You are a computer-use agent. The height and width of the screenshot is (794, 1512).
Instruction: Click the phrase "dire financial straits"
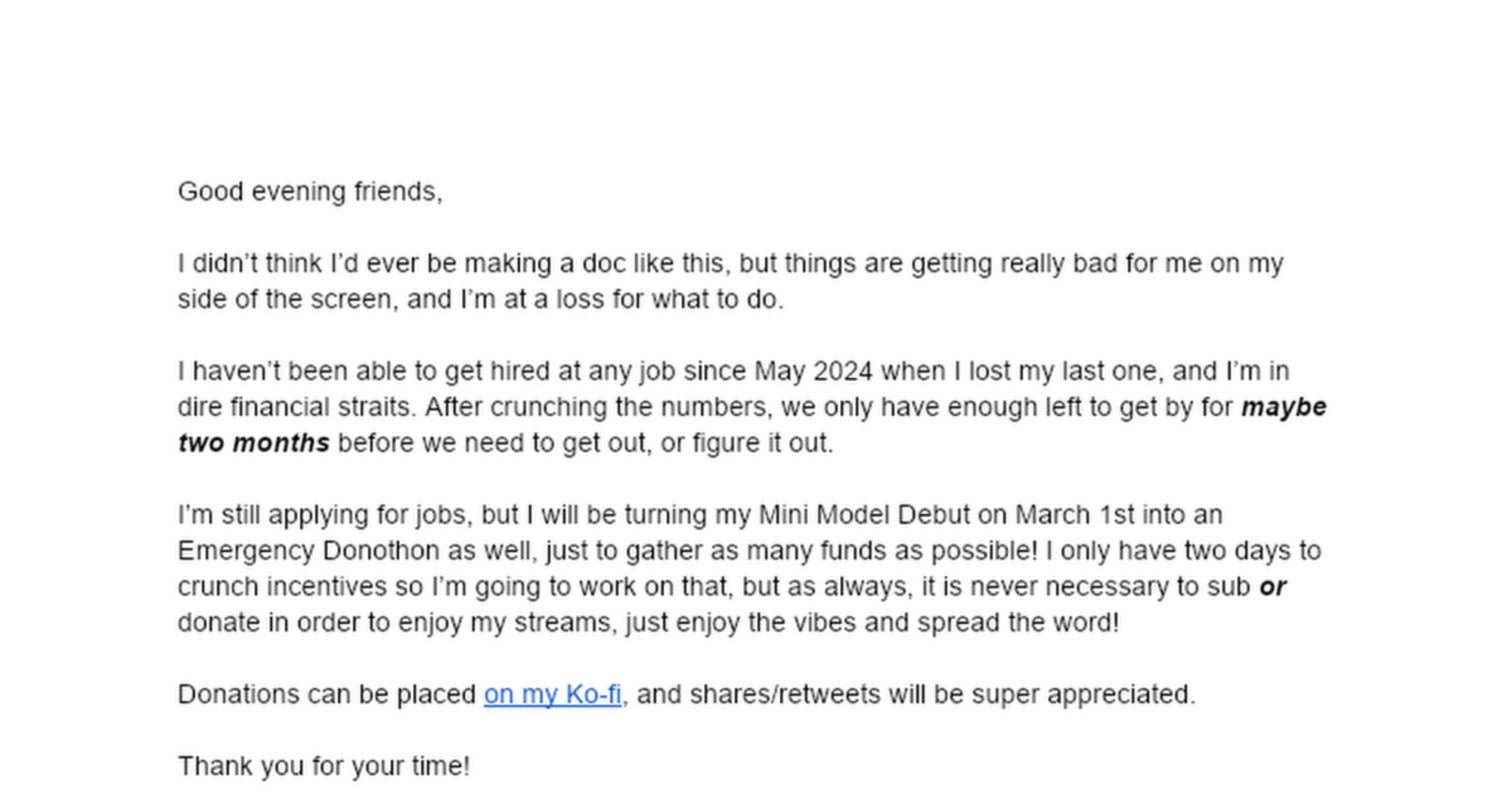[x=296, y=407]
